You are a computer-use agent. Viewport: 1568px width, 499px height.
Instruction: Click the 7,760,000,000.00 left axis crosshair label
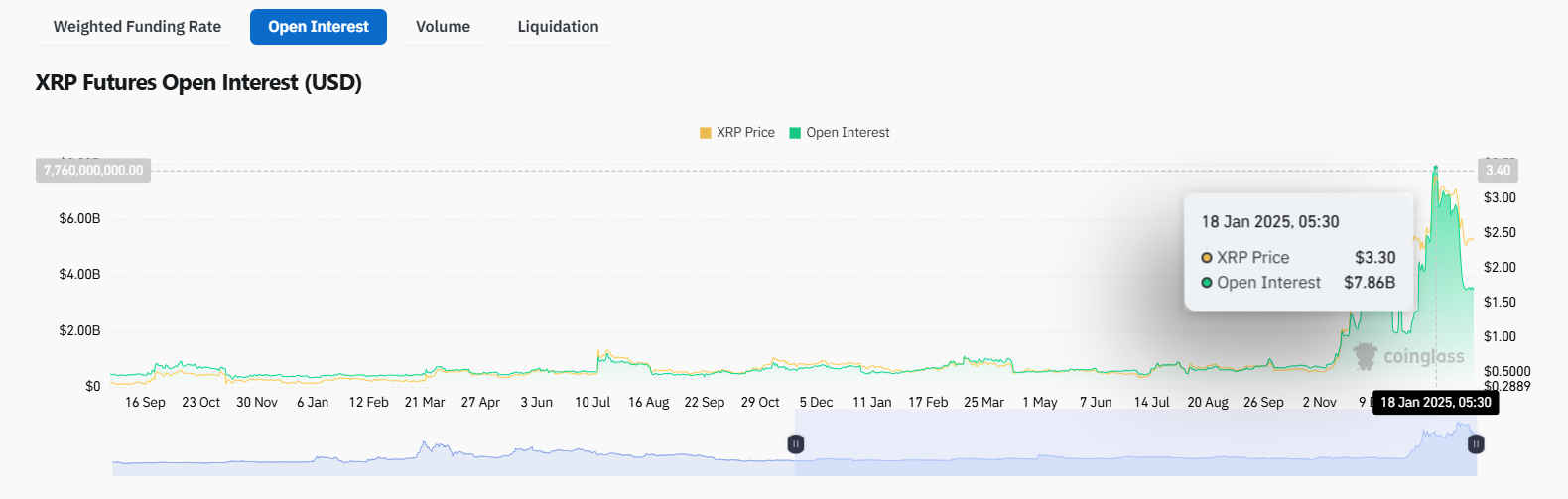click(93, 171)
